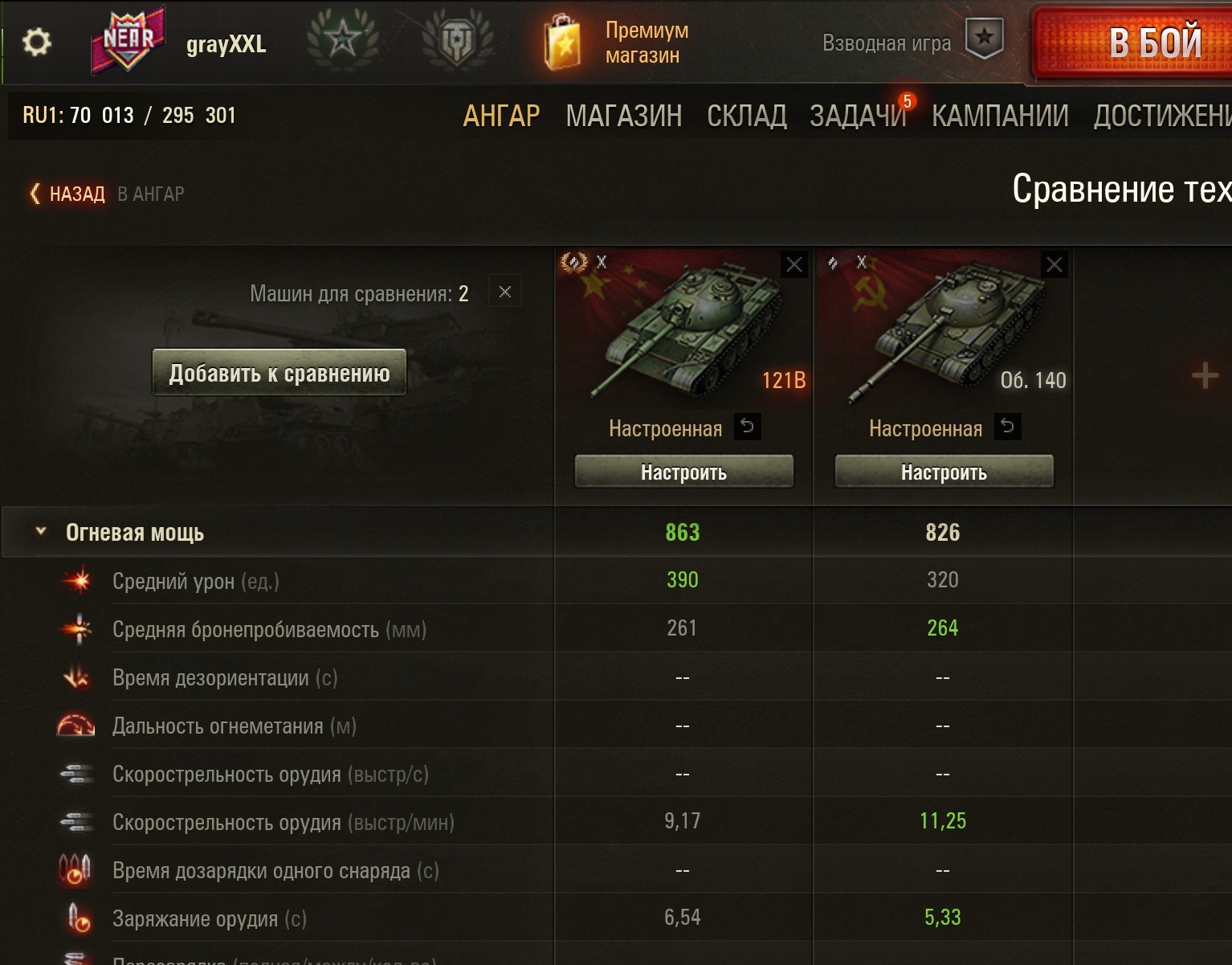Open the СКЛАД tab

pos(746,117)
